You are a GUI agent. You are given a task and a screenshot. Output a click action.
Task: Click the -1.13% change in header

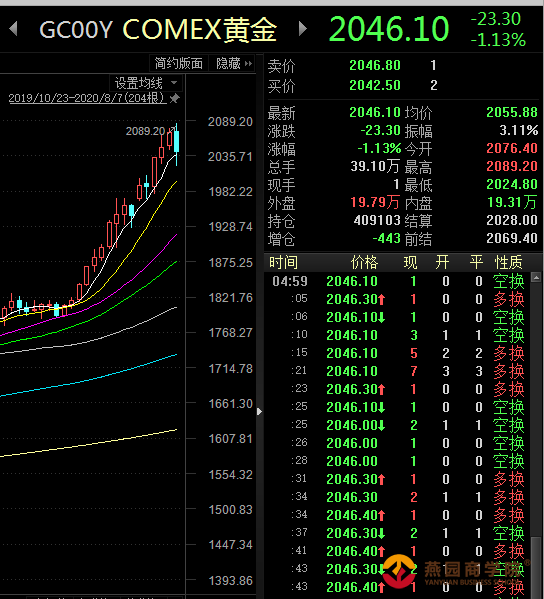[x=498, y=40]
